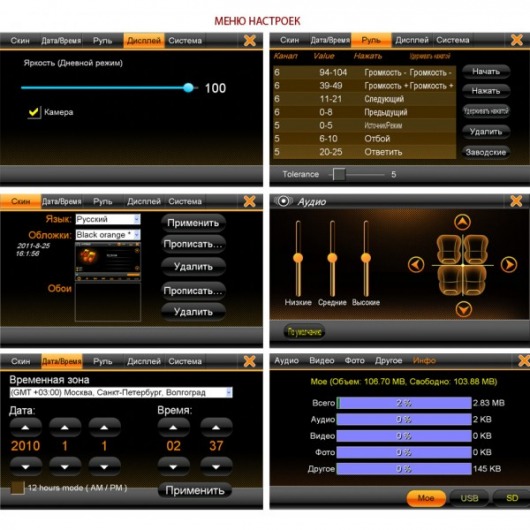Viewport: 530px width, 530px height.
Task: Shift audio balance left with left arrow
Action: pos(416,265)
